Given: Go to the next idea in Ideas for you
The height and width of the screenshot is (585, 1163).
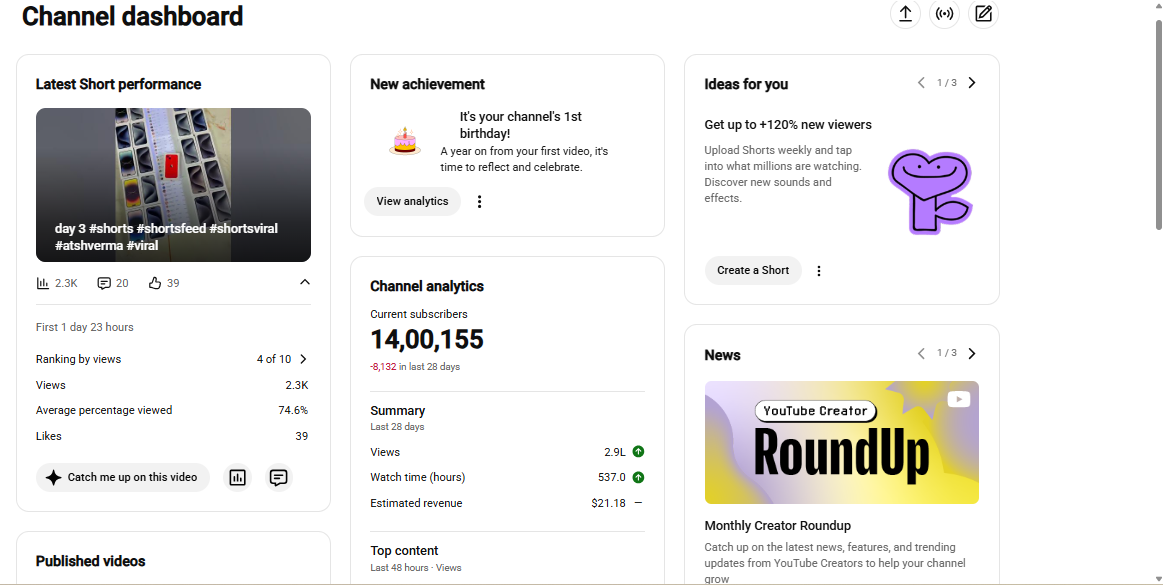Looking at the screenshot, I should (x=972, y=82).
